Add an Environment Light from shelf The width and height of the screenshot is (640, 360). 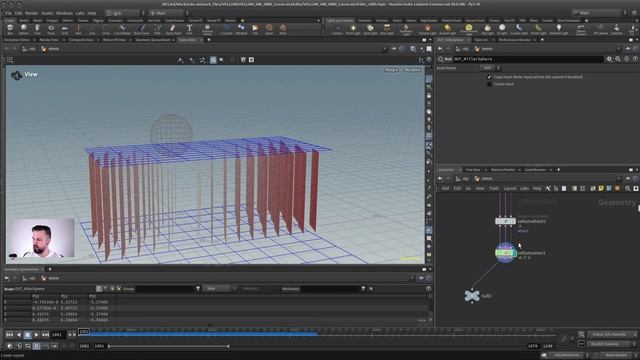(x=469, y=29)
